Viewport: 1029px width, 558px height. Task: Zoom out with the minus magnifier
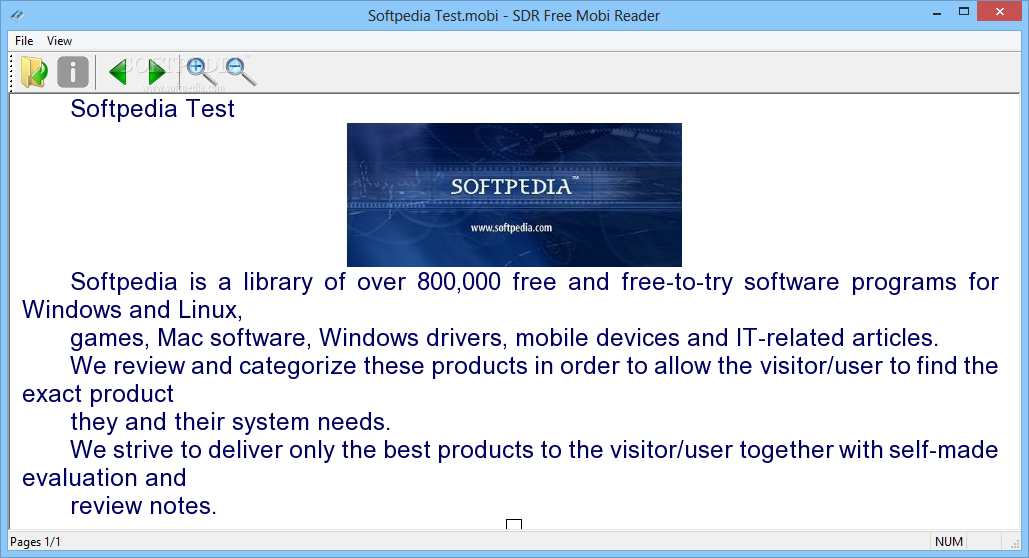coord(240,72)
